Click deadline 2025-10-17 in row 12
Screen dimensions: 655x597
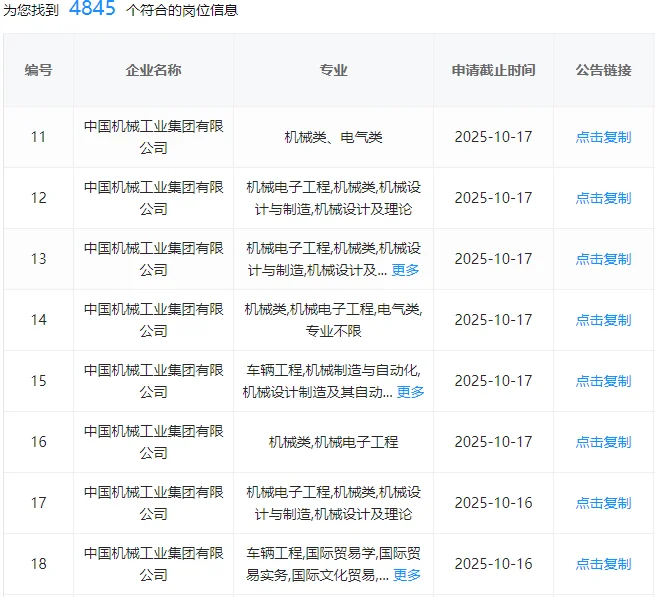click(493, 198)
